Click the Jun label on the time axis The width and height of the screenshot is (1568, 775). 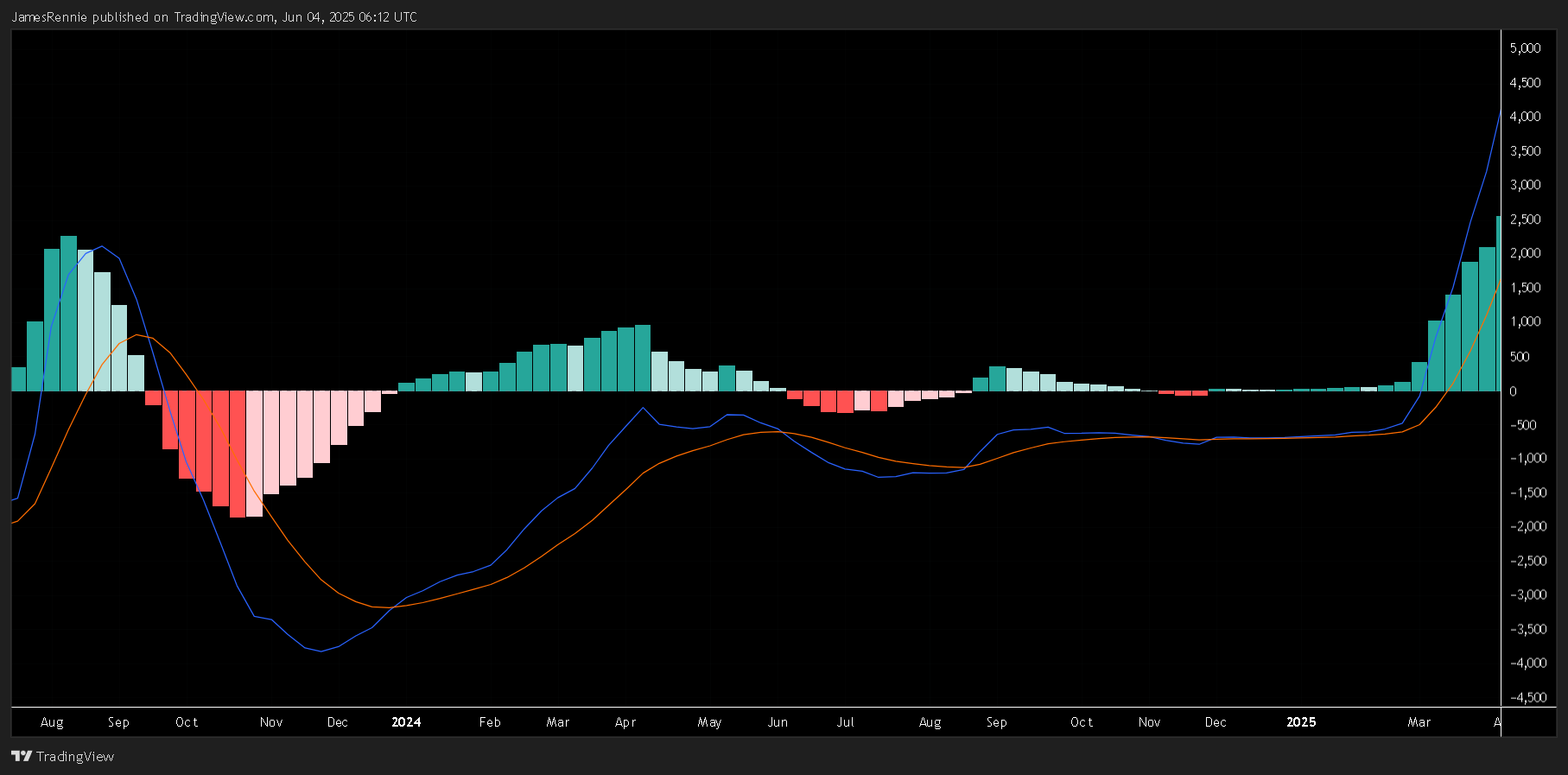pos(778,722)
